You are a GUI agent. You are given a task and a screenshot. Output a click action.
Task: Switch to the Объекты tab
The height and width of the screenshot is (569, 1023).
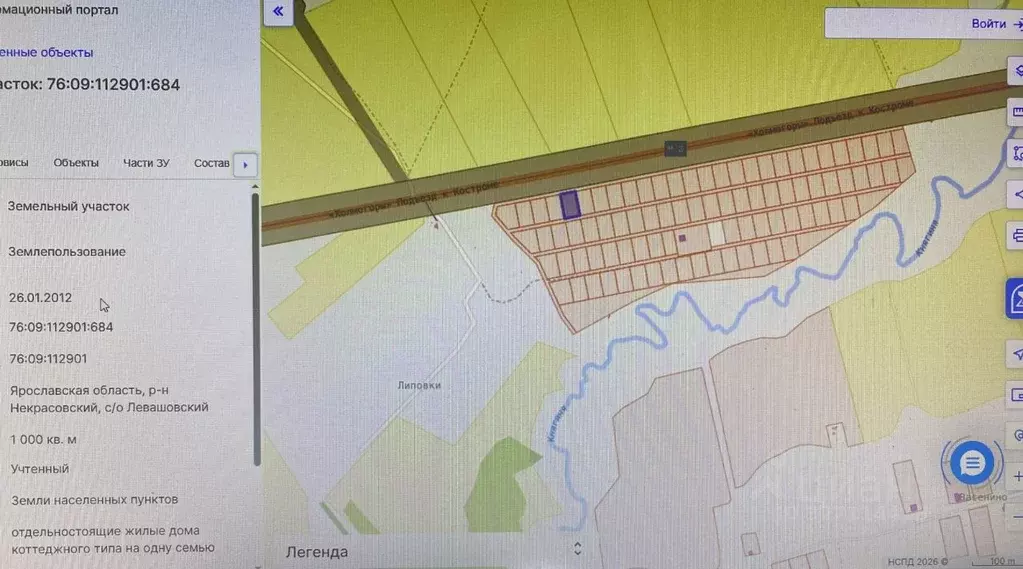(76, 163)
